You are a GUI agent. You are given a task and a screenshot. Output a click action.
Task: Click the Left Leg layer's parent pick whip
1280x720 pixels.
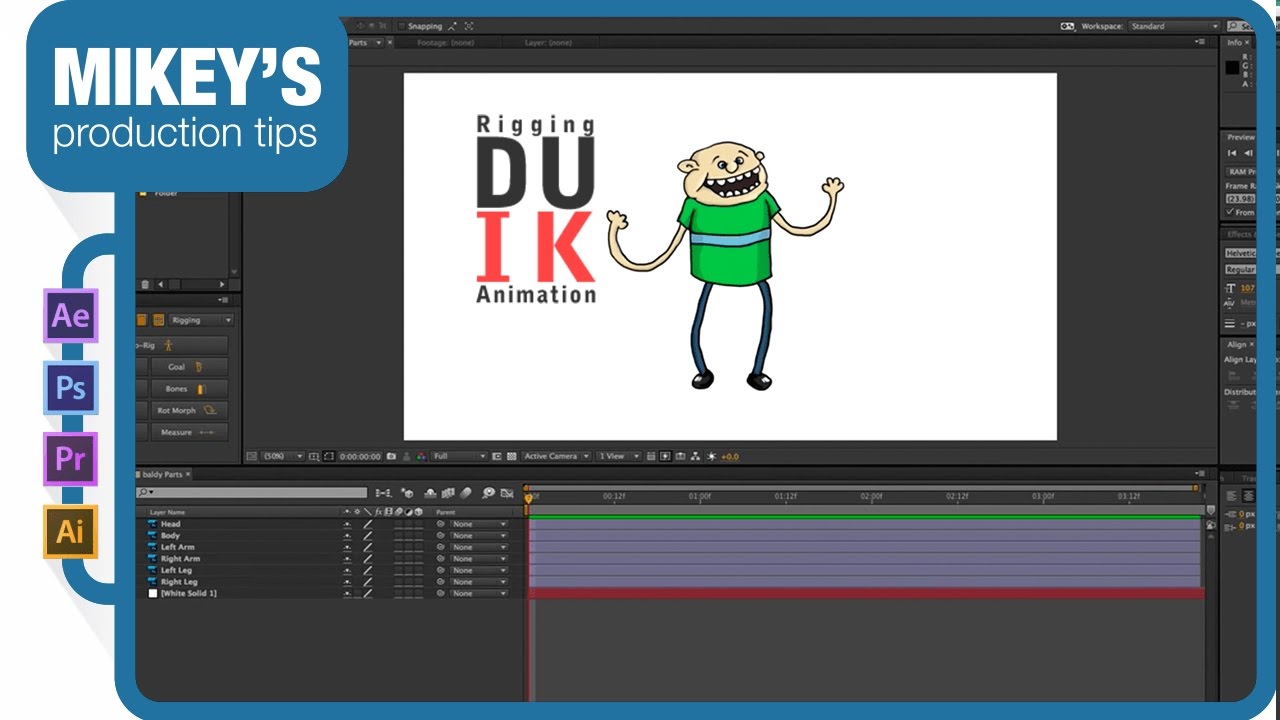(440, 570)
